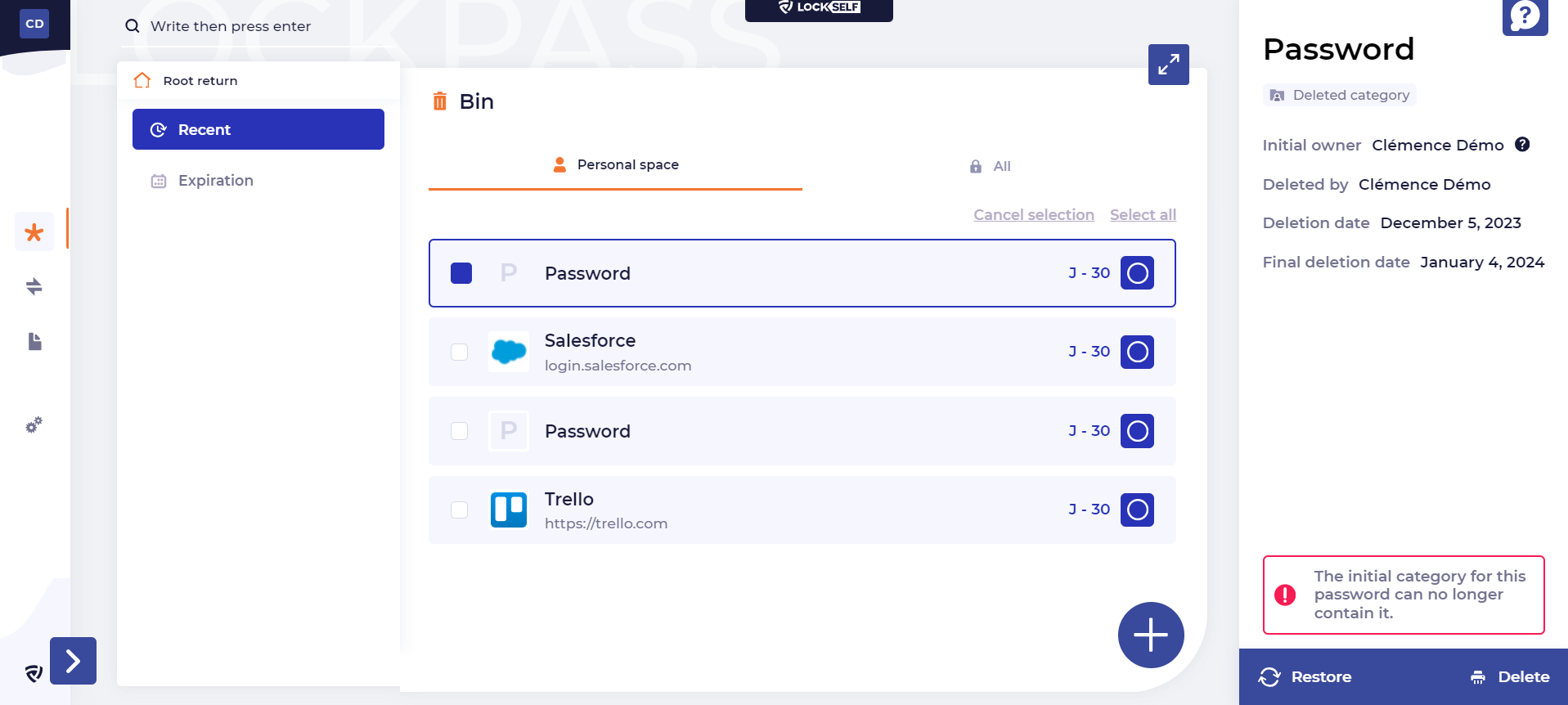
Task: Open the Salesforce row circle options button
Action: tap(1137, 352)
